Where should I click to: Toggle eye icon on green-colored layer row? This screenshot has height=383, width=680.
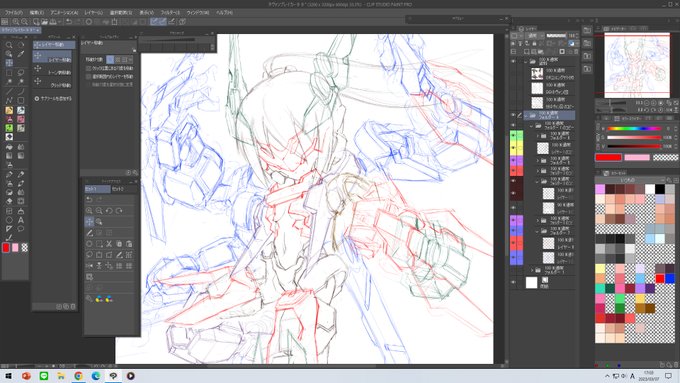click(x=513, y=136)
